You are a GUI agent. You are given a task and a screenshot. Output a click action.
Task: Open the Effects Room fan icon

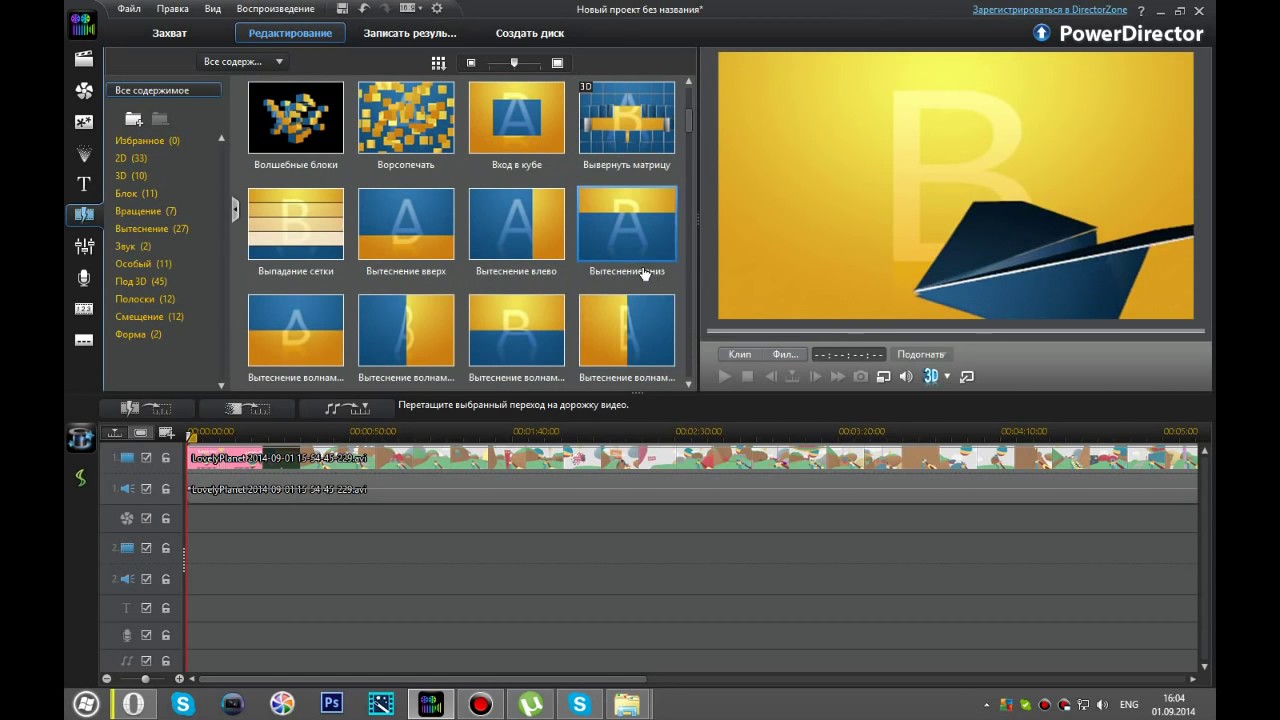coord(84,91)
